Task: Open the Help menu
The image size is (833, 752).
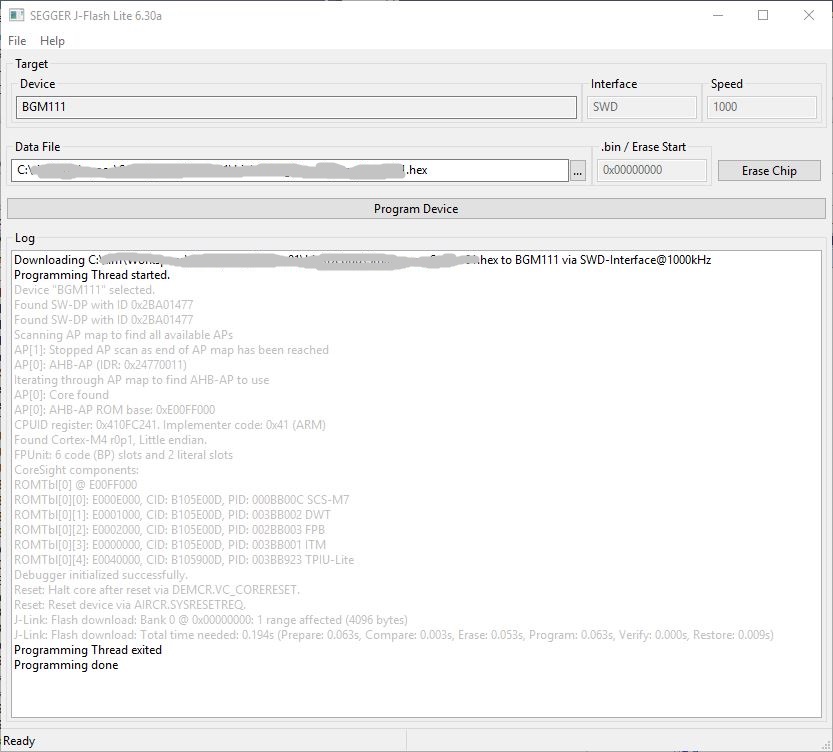Action: click(51, 40)
